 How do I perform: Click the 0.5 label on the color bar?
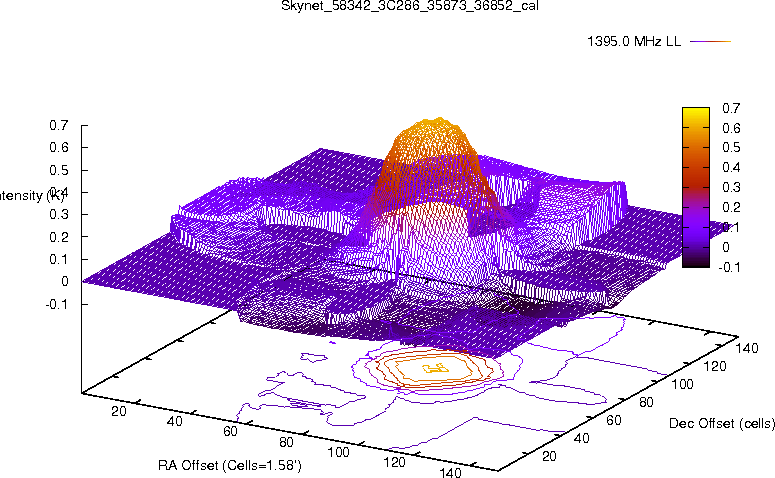731,148
